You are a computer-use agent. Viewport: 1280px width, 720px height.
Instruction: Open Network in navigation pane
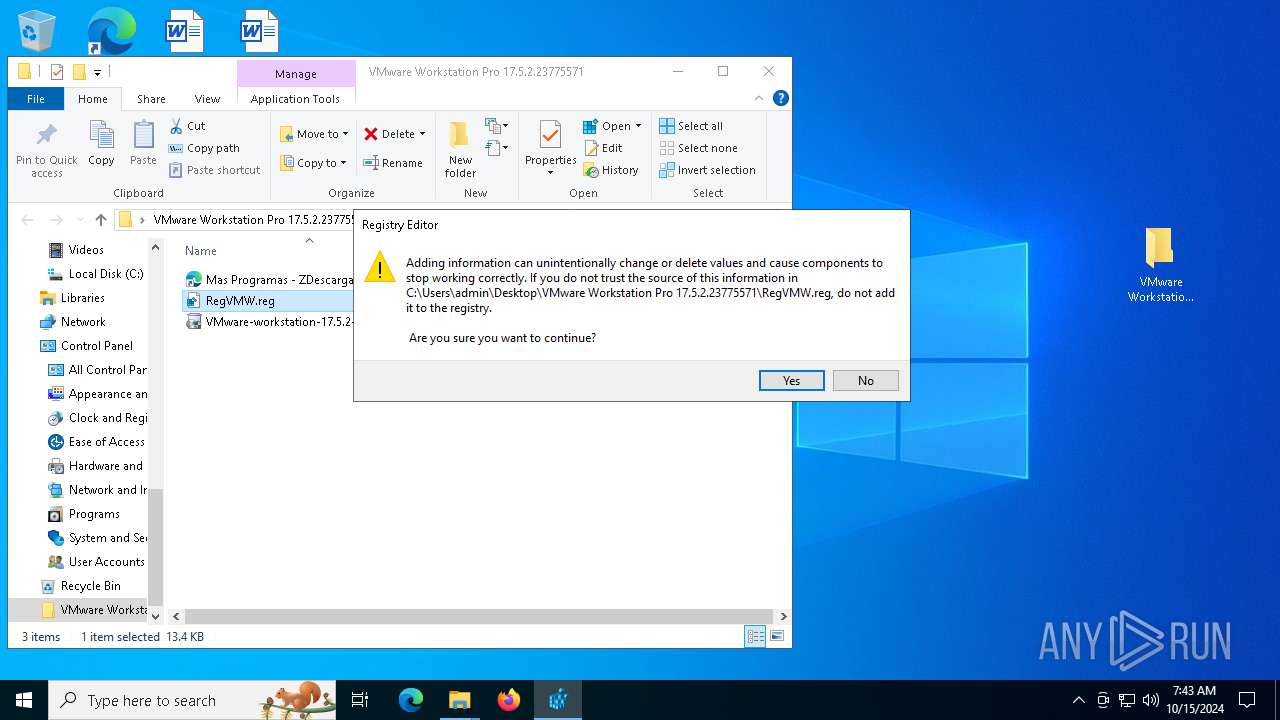pyautogui.click(x=83, y=322)
